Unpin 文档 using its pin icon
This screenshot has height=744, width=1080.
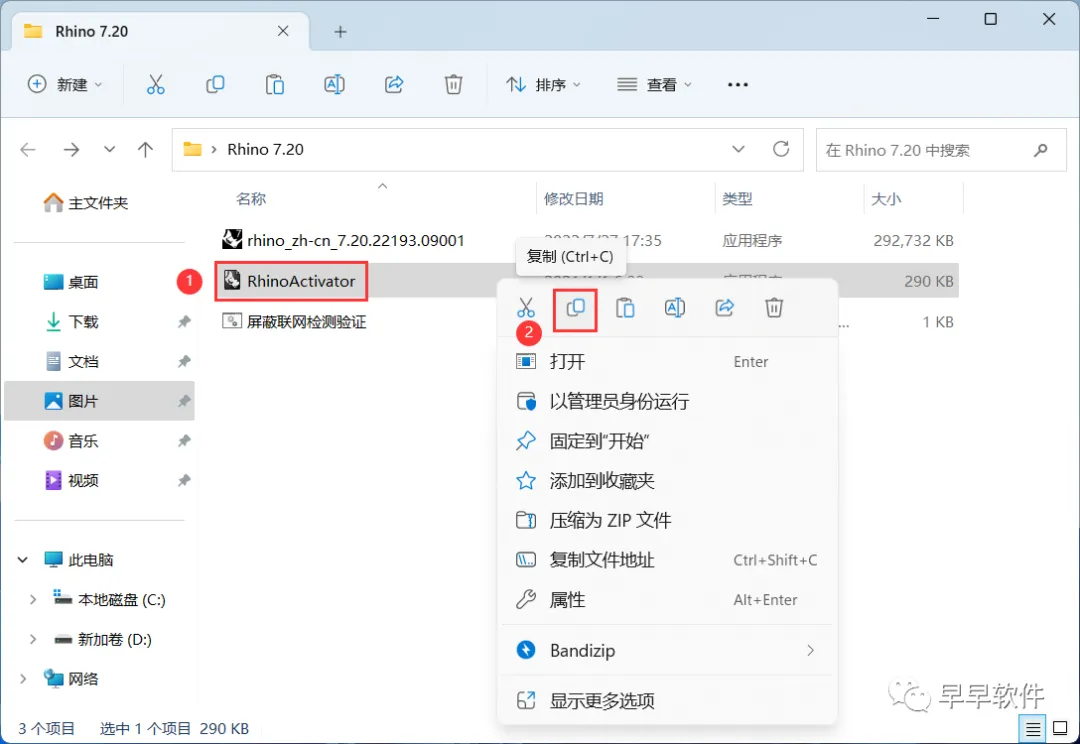(184, 362)
